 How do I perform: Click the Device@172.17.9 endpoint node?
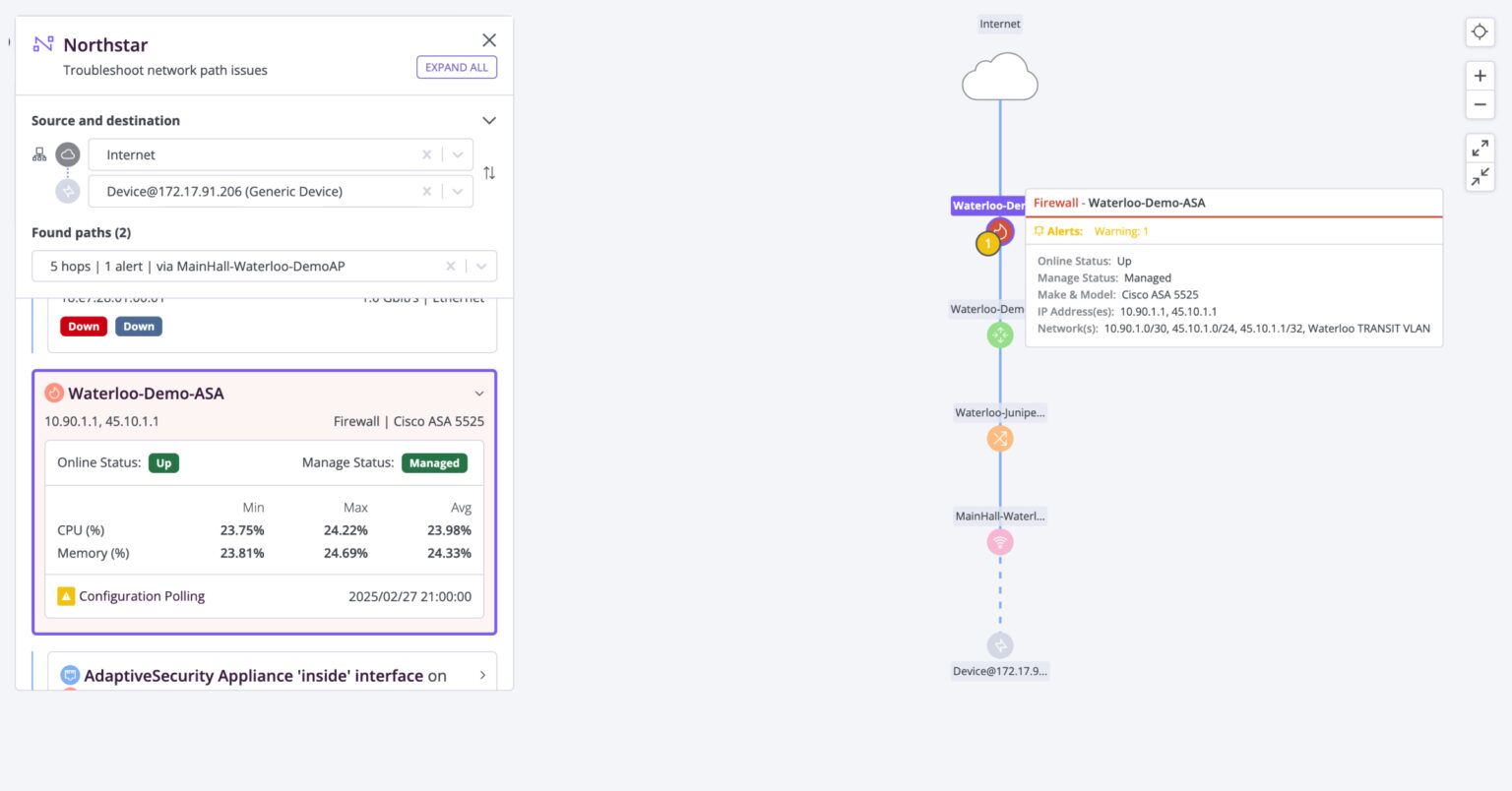coord(999,645)
